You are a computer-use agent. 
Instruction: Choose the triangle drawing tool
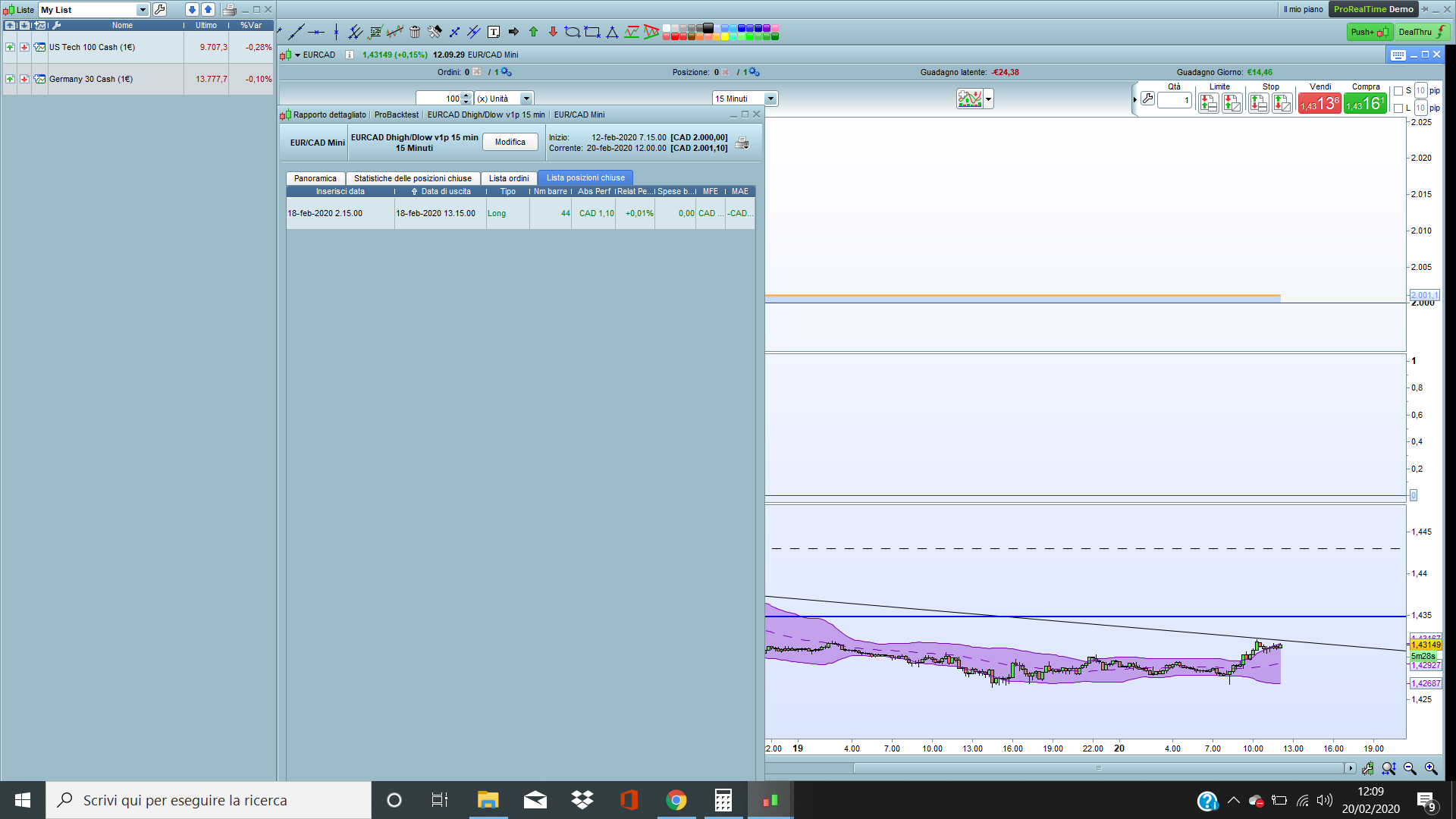(x=612, y=32)
